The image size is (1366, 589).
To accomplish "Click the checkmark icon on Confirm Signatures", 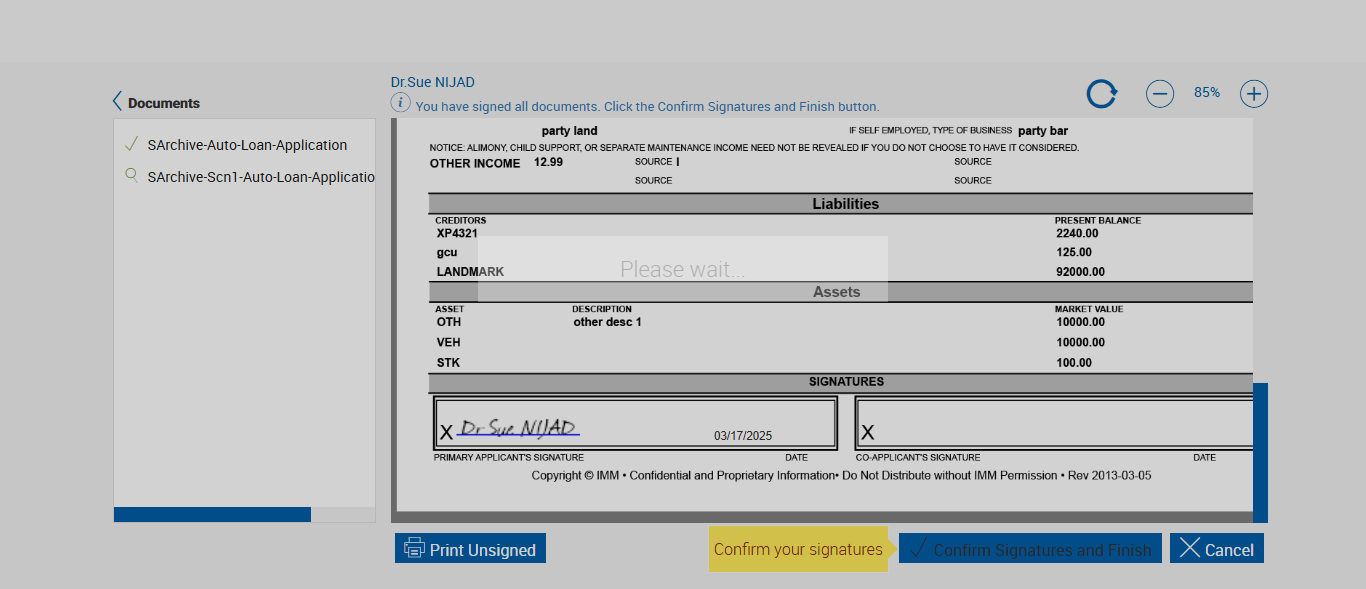I will tap(917, 549).
